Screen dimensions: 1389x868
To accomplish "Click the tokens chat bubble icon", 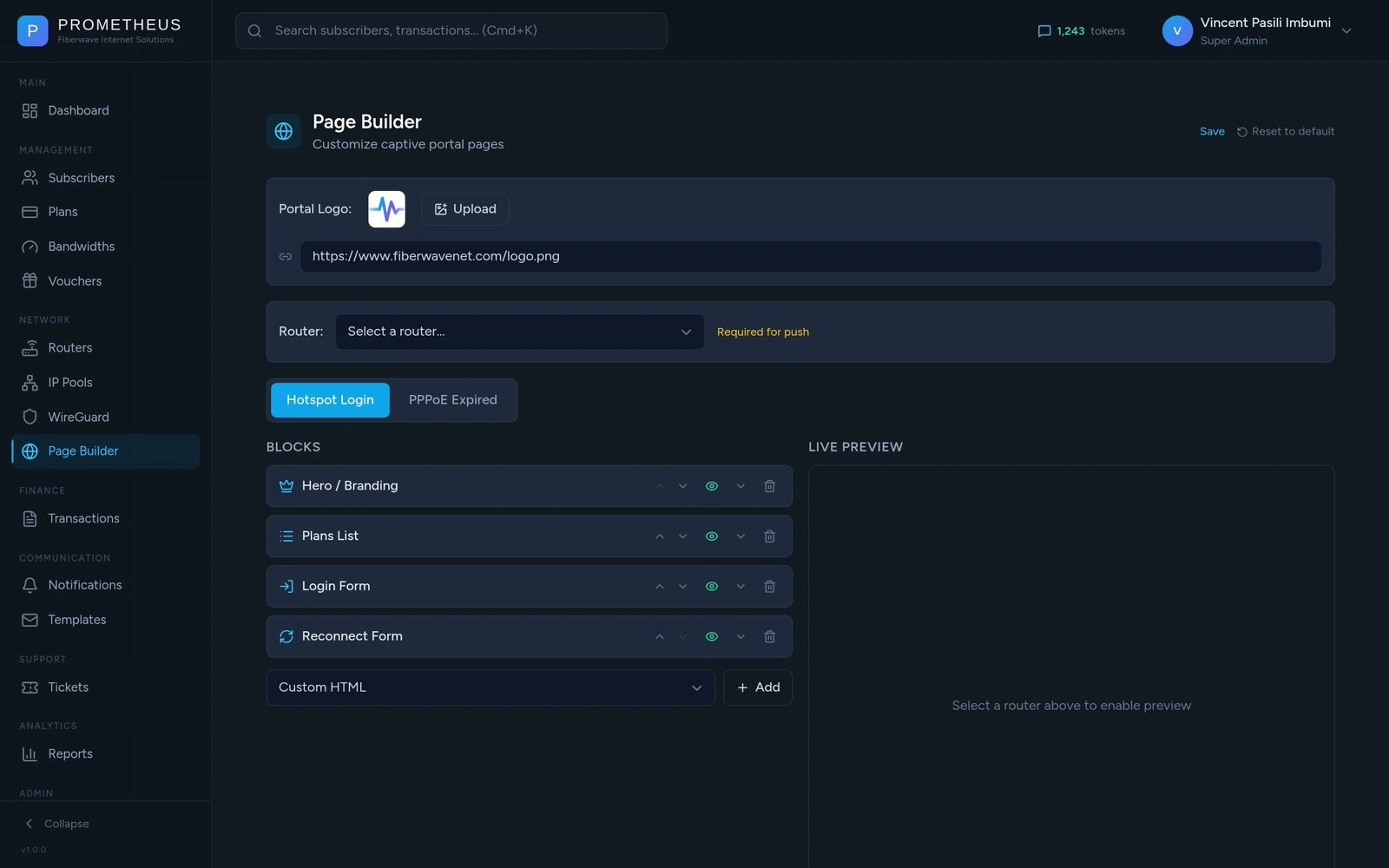I will tap(1044, 30).
